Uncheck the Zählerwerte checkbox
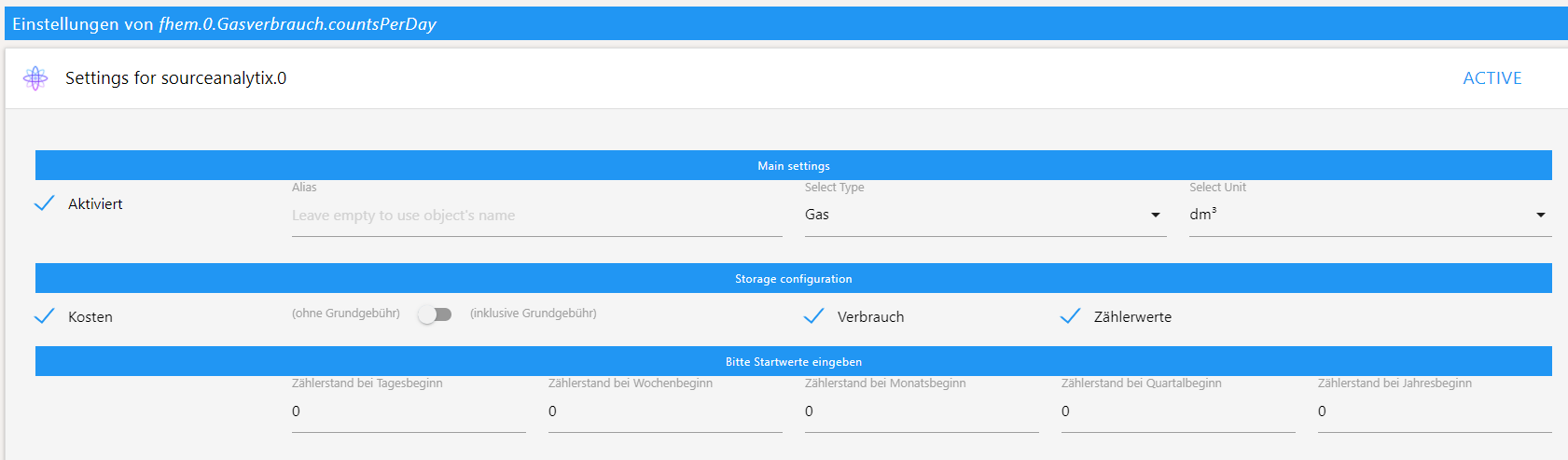 coord(1071,316)
